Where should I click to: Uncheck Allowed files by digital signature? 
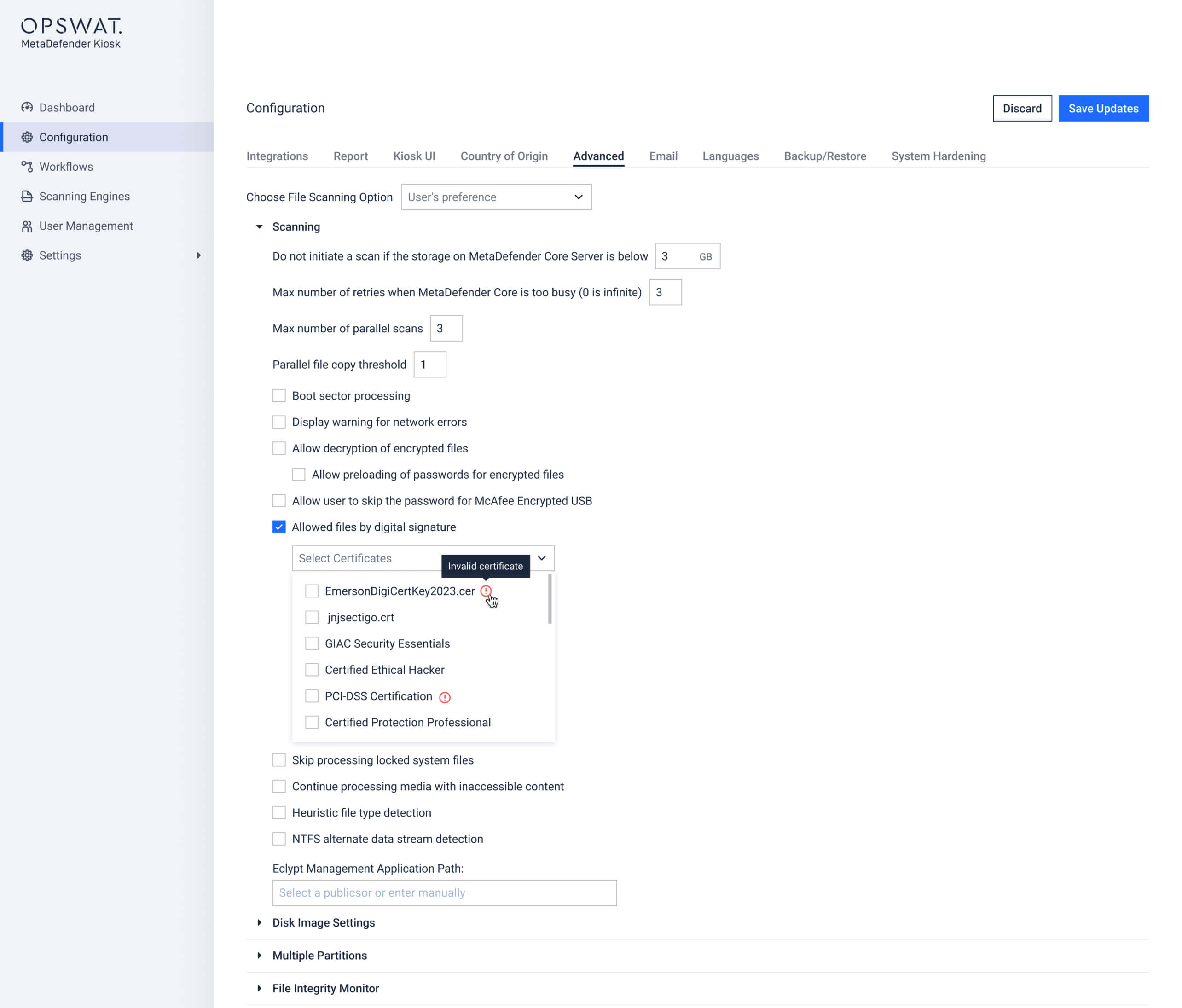click(x=279, y=527)
